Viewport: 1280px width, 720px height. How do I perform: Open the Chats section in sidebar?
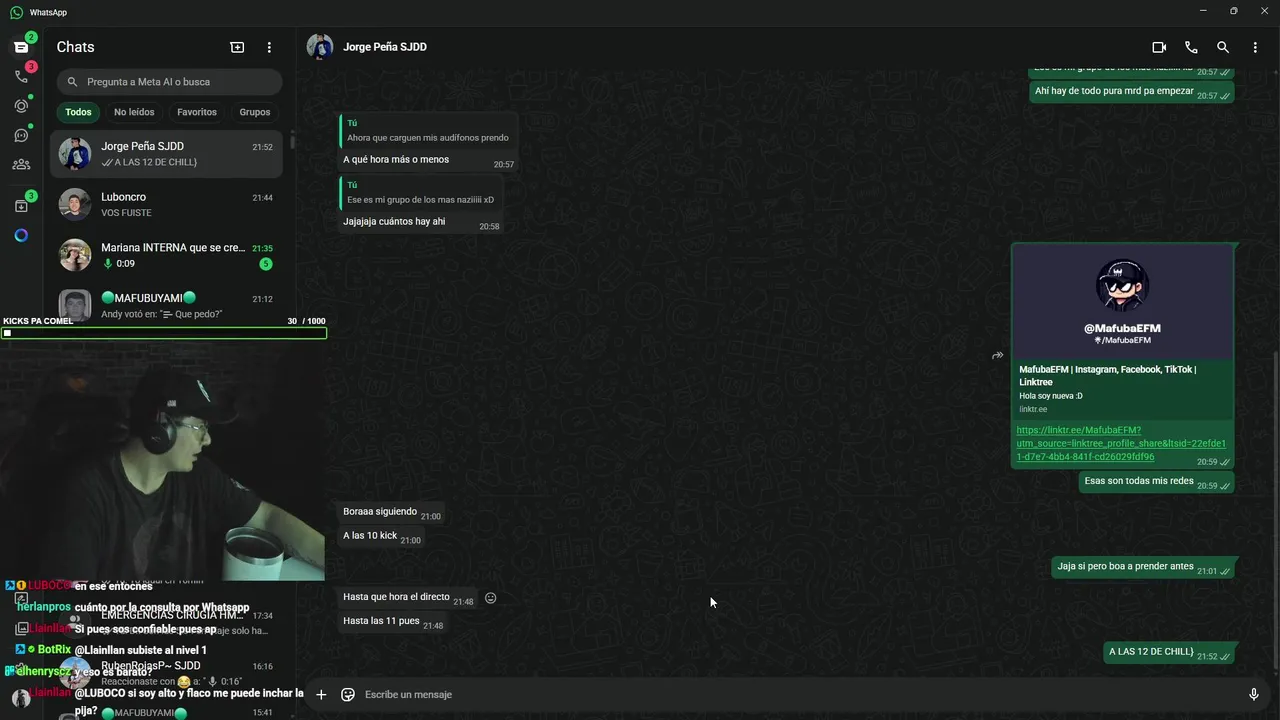click(21, 47)
